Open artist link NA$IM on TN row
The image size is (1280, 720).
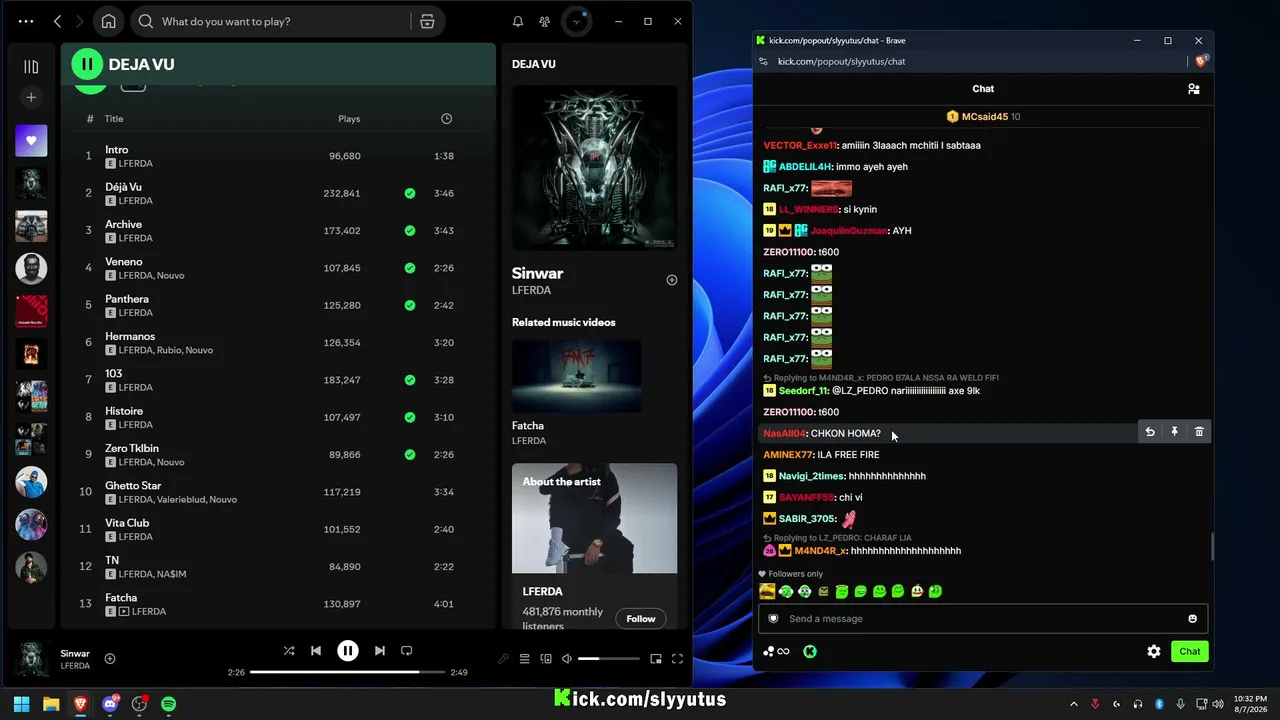[x=171, y=574]
